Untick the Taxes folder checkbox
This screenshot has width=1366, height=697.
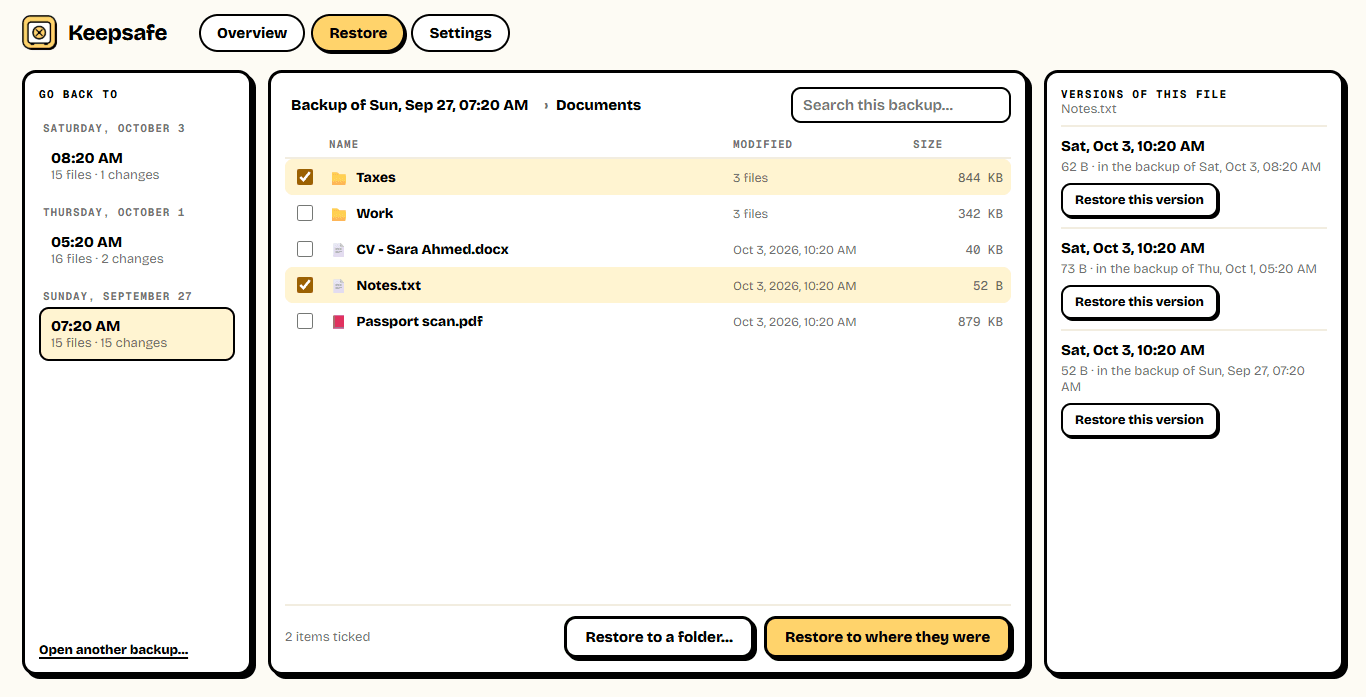pyautogui.click(x=305, y=177)
